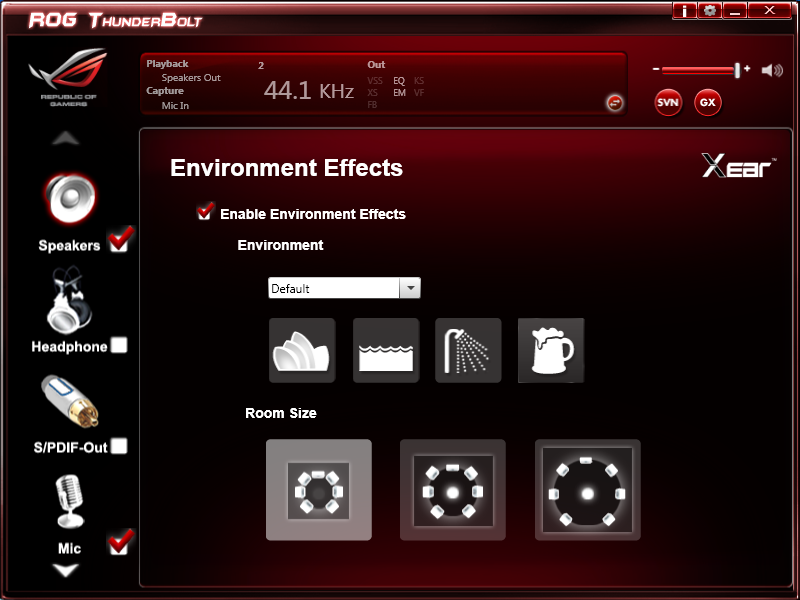
Task: Click the Headphone label in sidebar
Action: [x=69, y=347]
